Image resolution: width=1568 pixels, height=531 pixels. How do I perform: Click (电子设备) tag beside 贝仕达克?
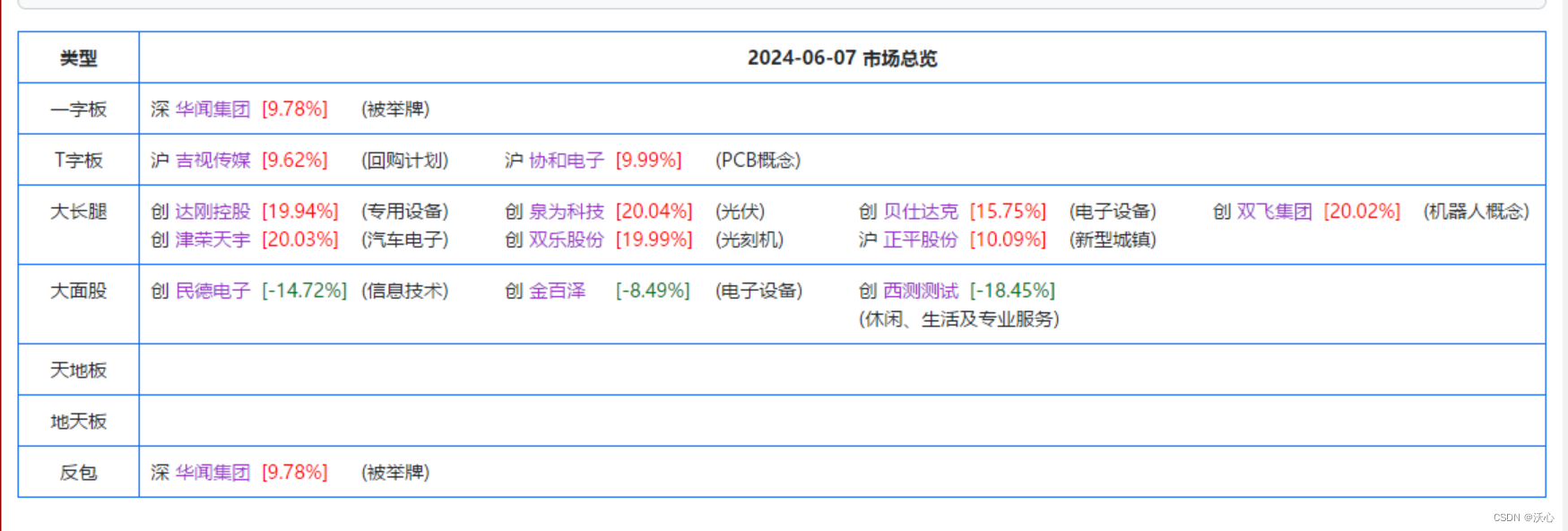click(x=1113, y=212)
